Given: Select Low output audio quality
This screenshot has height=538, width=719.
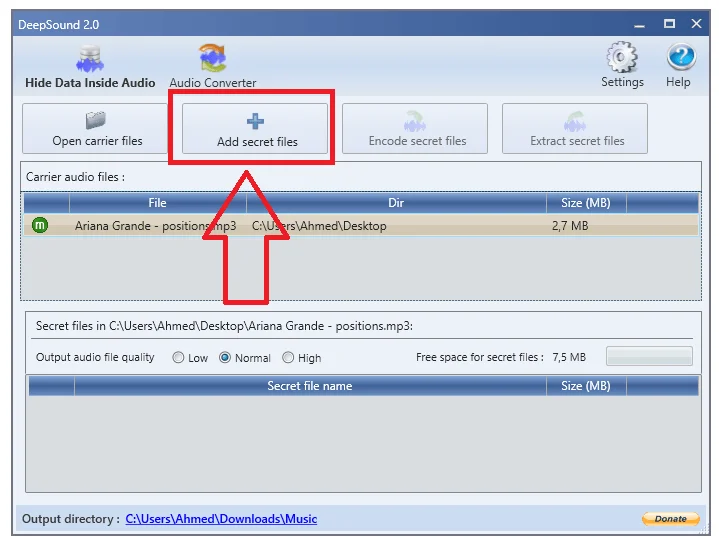Looking at the screenshot, I should (179, 358).
